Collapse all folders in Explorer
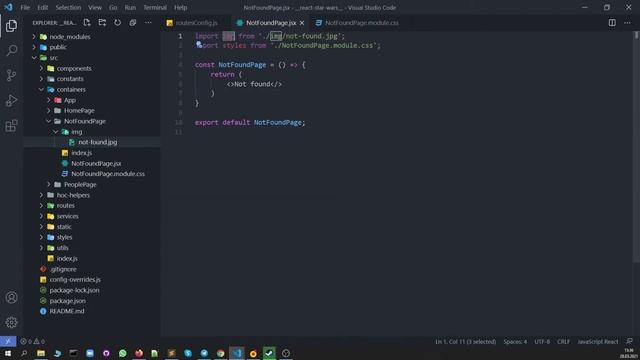This screenshot has width=640, height=360. coord(133,23)
